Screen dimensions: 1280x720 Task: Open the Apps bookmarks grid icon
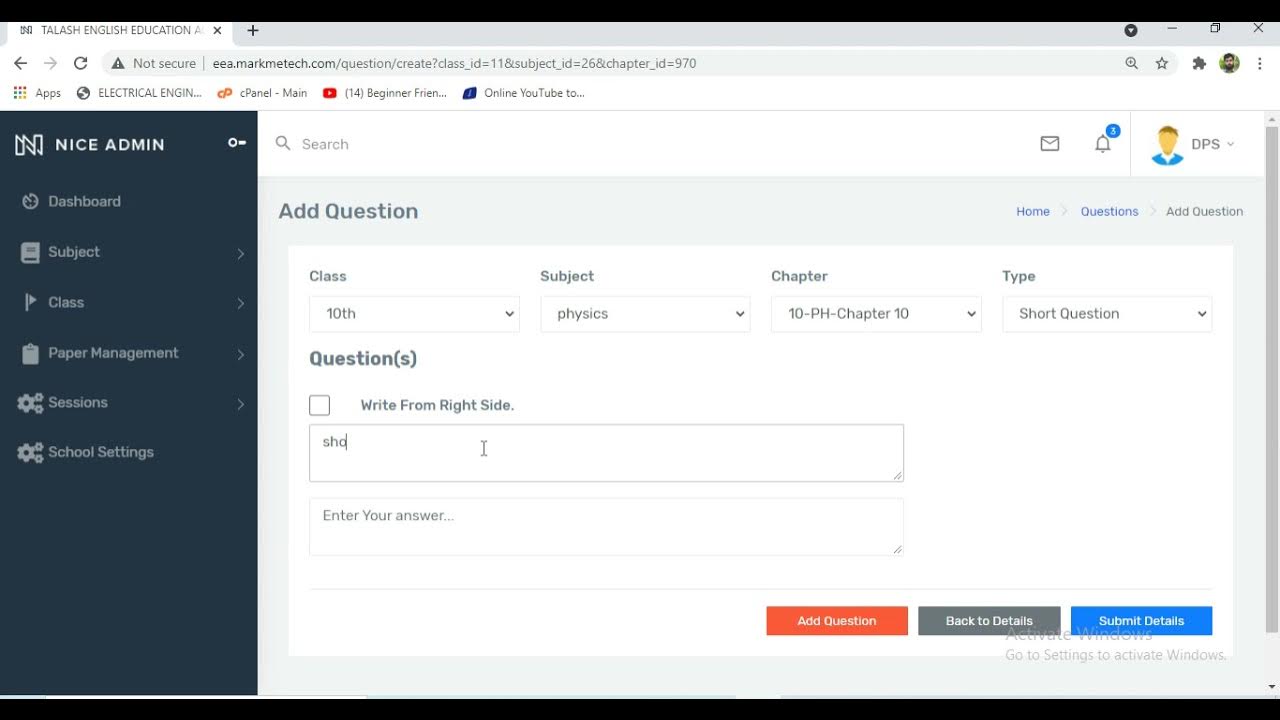point(20,93)
